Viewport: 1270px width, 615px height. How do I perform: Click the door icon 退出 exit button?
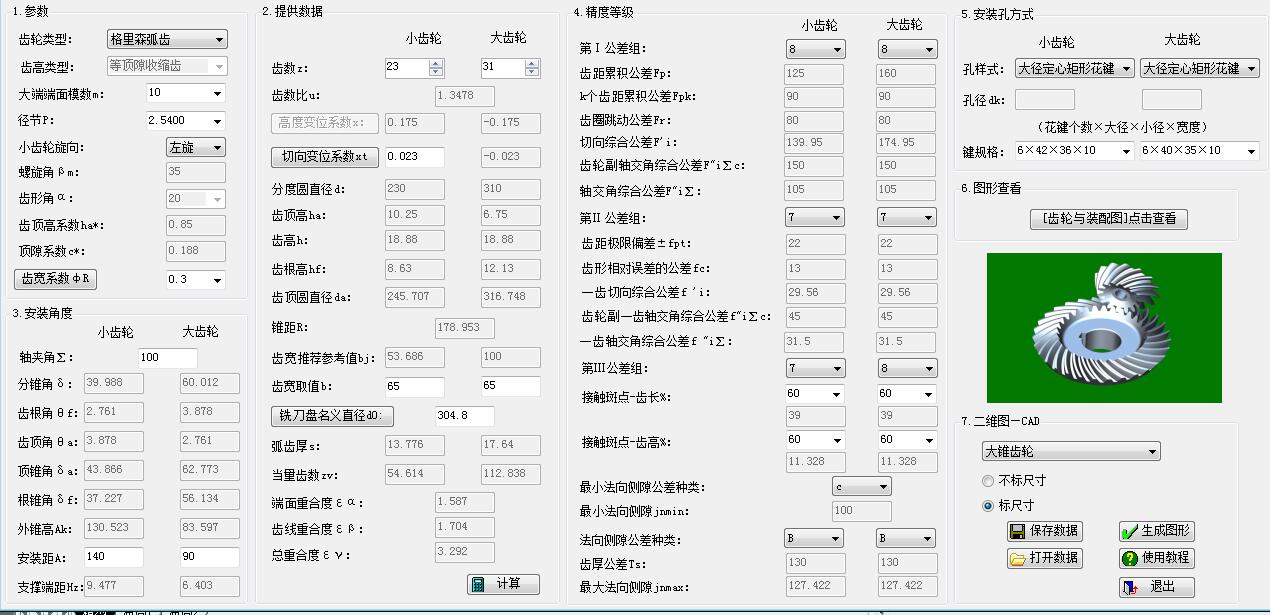point(1156,587)
